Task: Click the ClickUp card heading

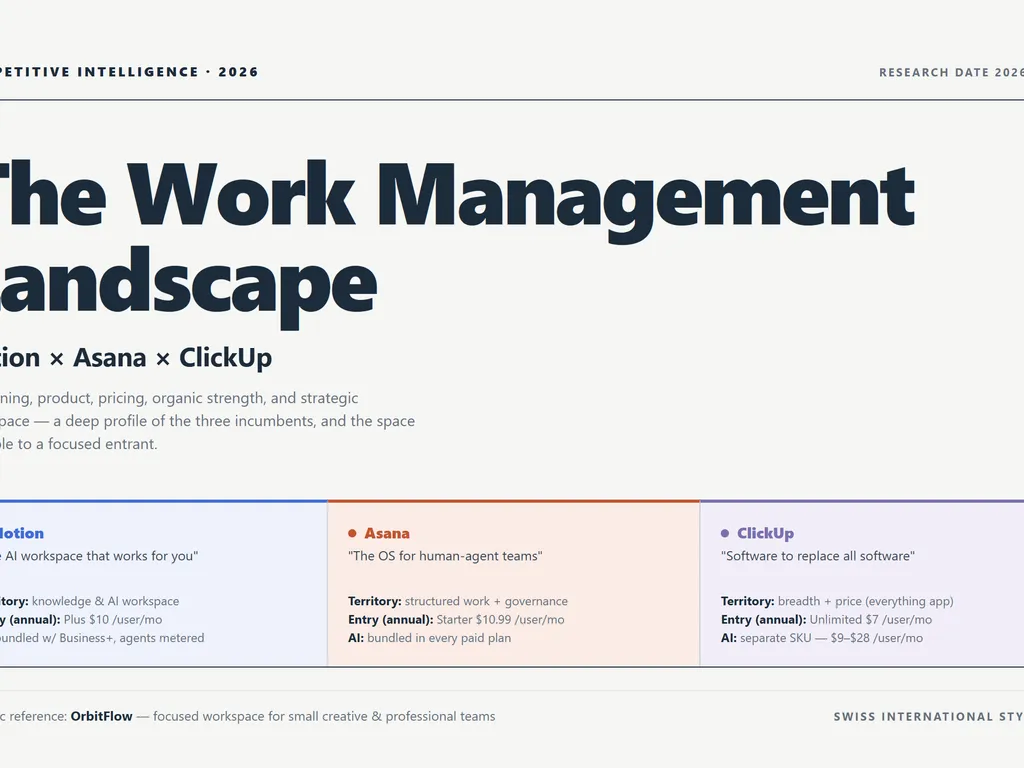Action: (765, 533)
